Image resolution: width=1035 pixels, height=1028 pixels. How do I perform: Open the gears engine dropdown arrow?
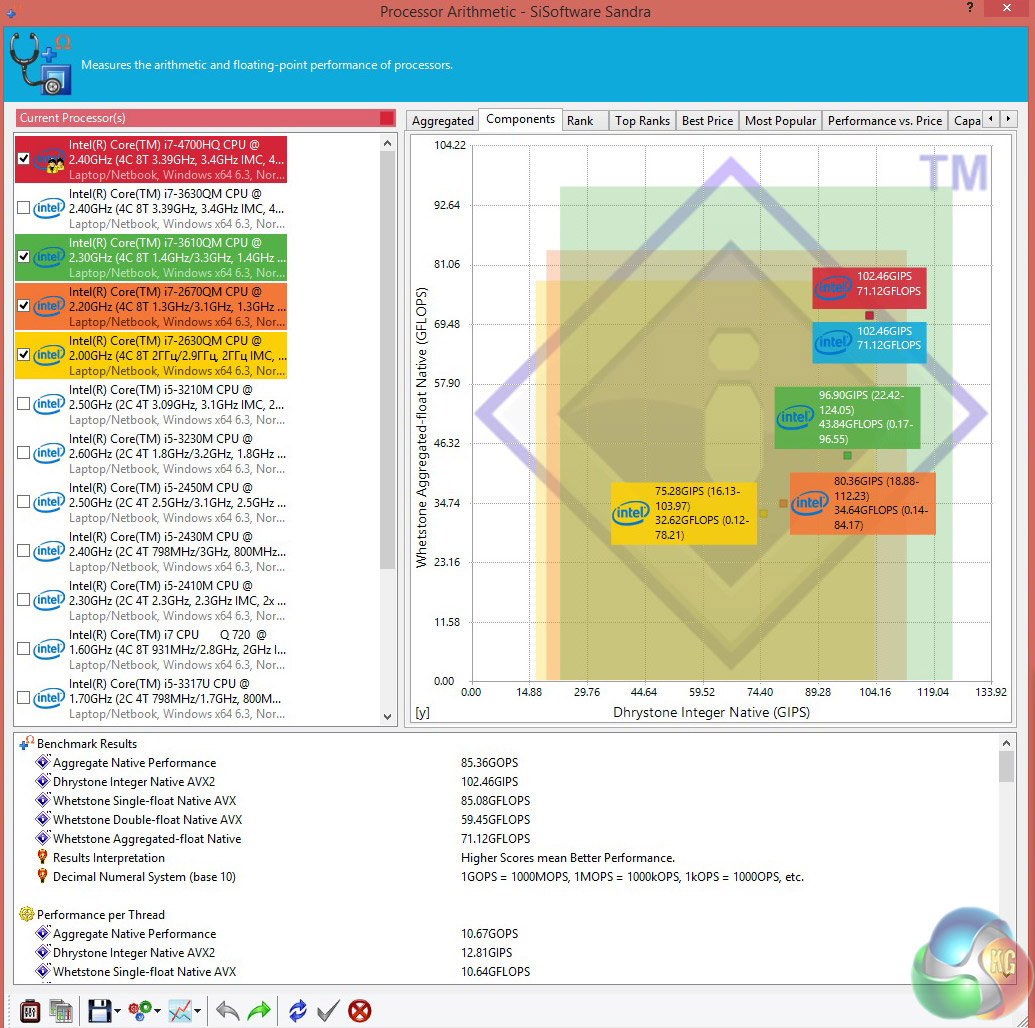(157, 1011)
